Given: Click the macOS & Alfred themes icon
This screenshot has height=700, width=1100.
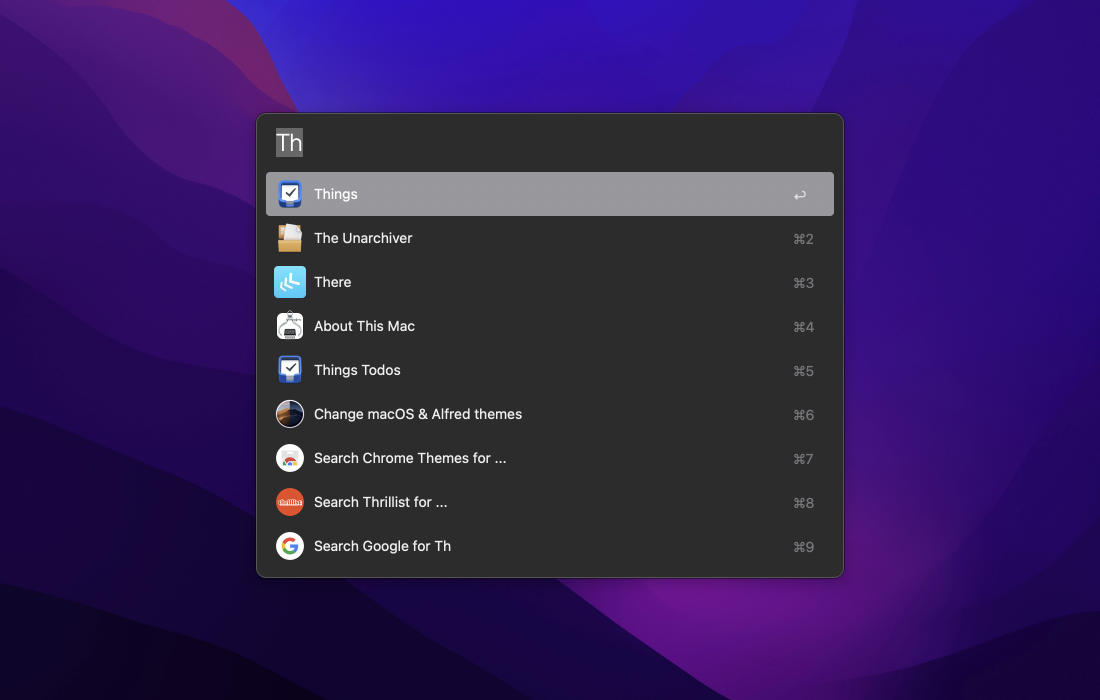Looking at the screenshot, I should pyautogui.click(x=290, y=414).
